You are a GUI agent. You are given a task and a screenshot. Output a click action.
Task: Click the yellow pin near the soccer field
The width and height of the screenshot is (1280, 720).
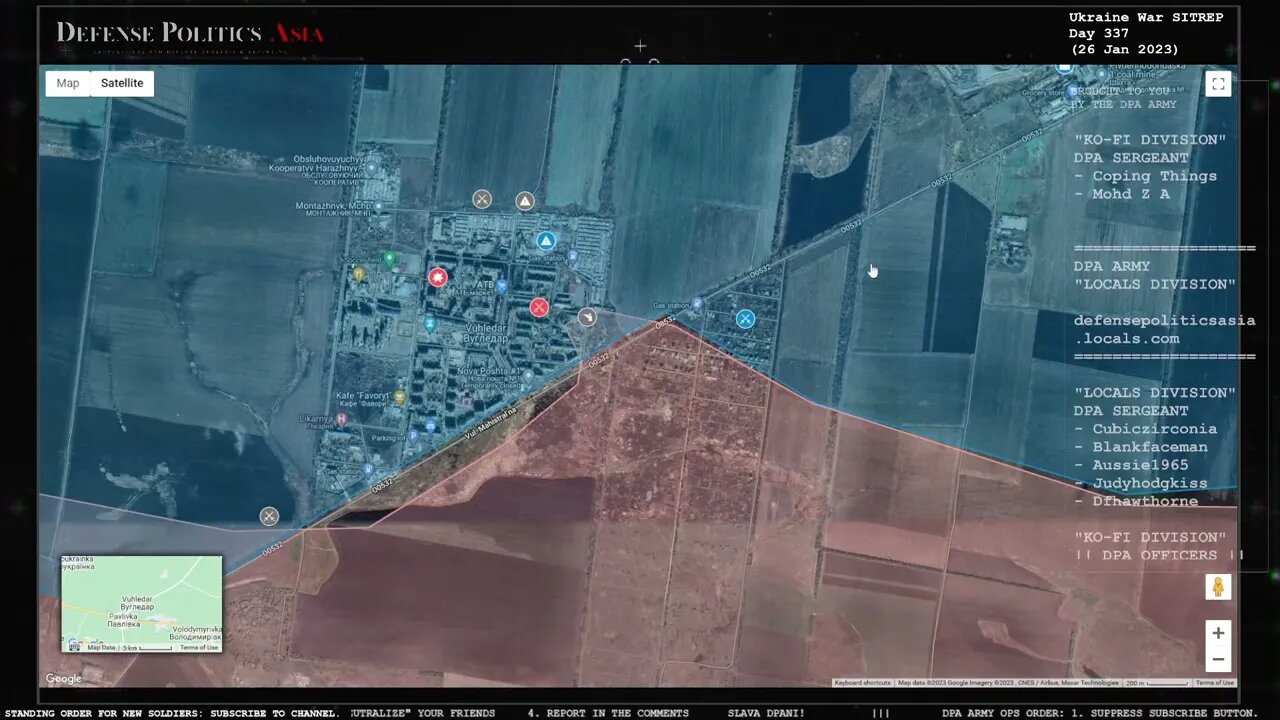point(359,273)
